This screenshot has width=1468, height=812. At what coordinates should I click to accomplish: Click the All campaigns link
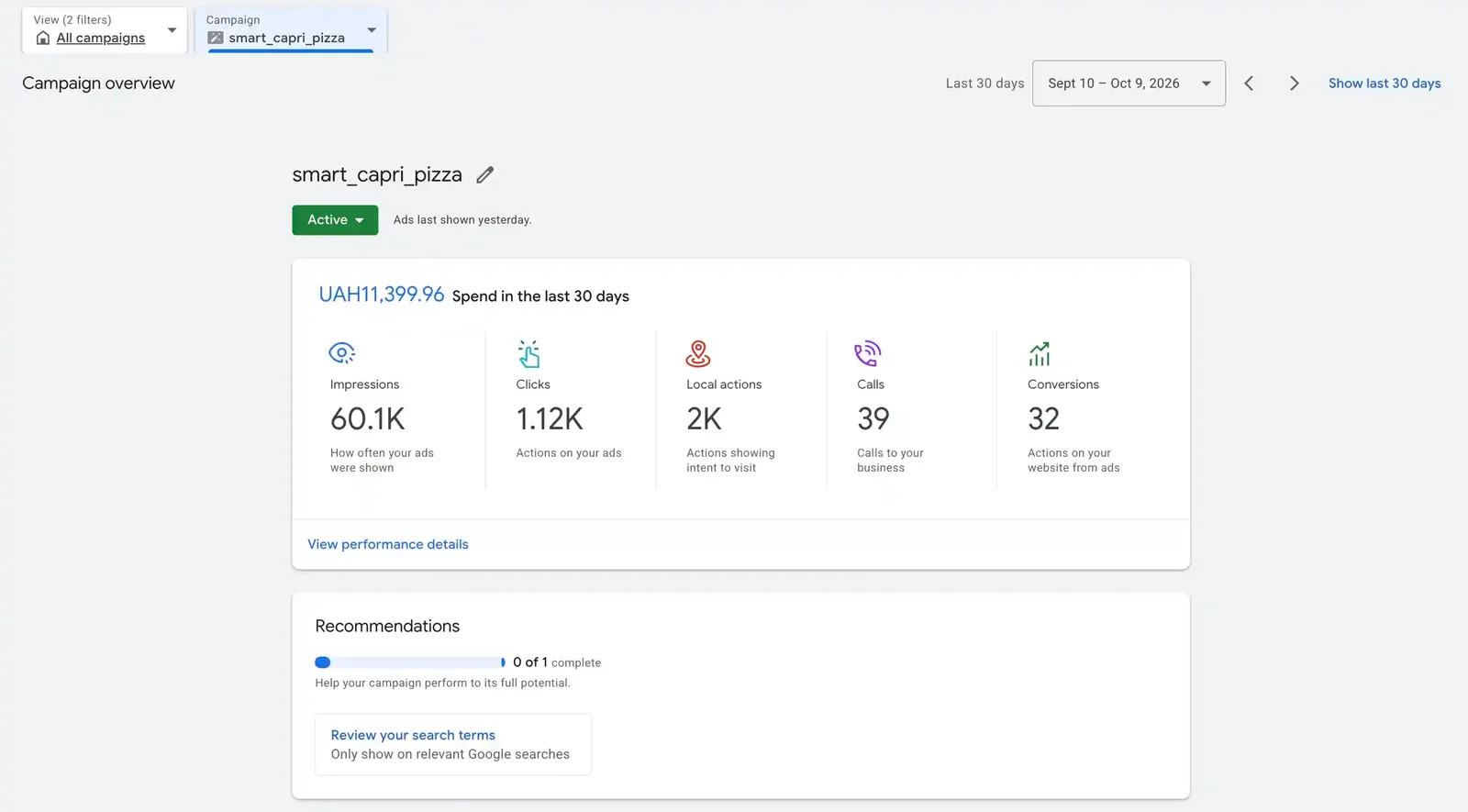[101, 38]
